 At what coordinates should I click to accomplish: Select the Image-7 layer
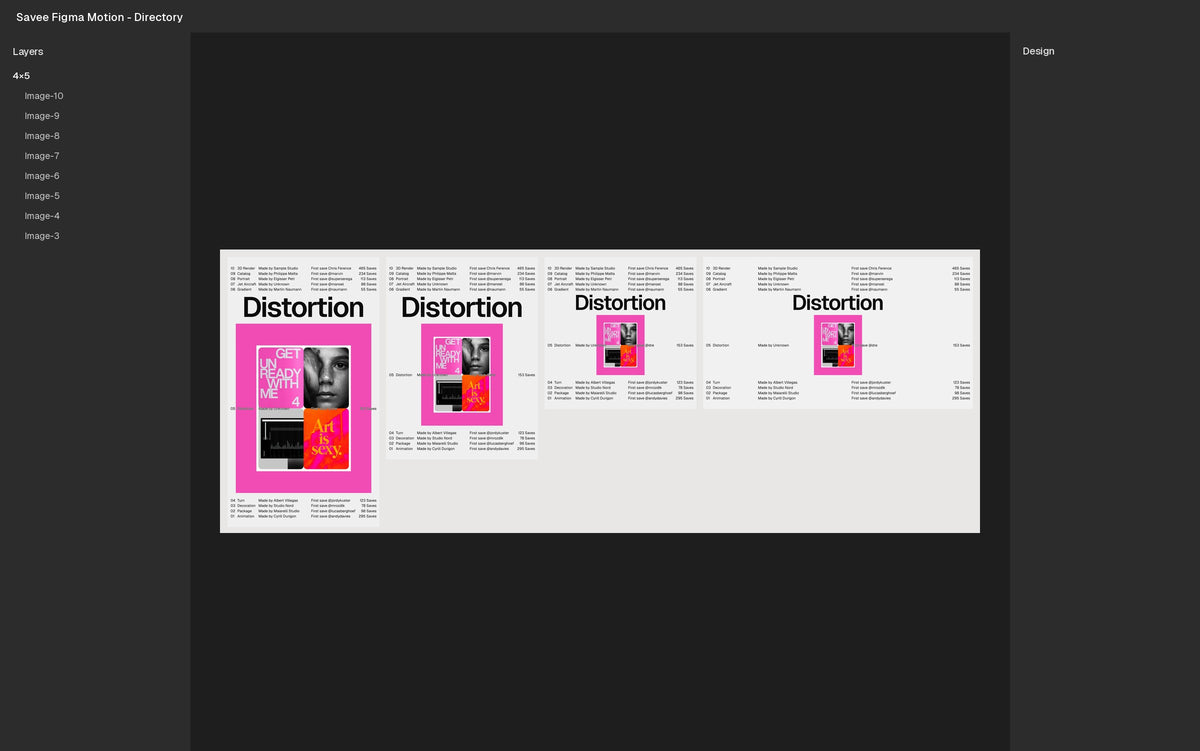42,156
